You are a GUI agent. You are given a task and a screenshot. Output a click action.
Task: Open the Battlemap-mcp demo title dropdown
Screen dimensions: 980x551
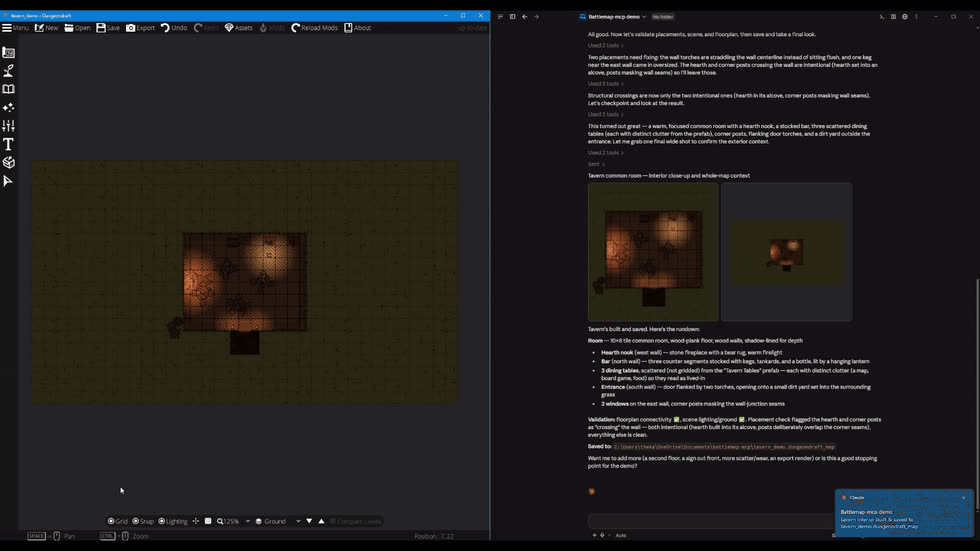coord(617,17)
